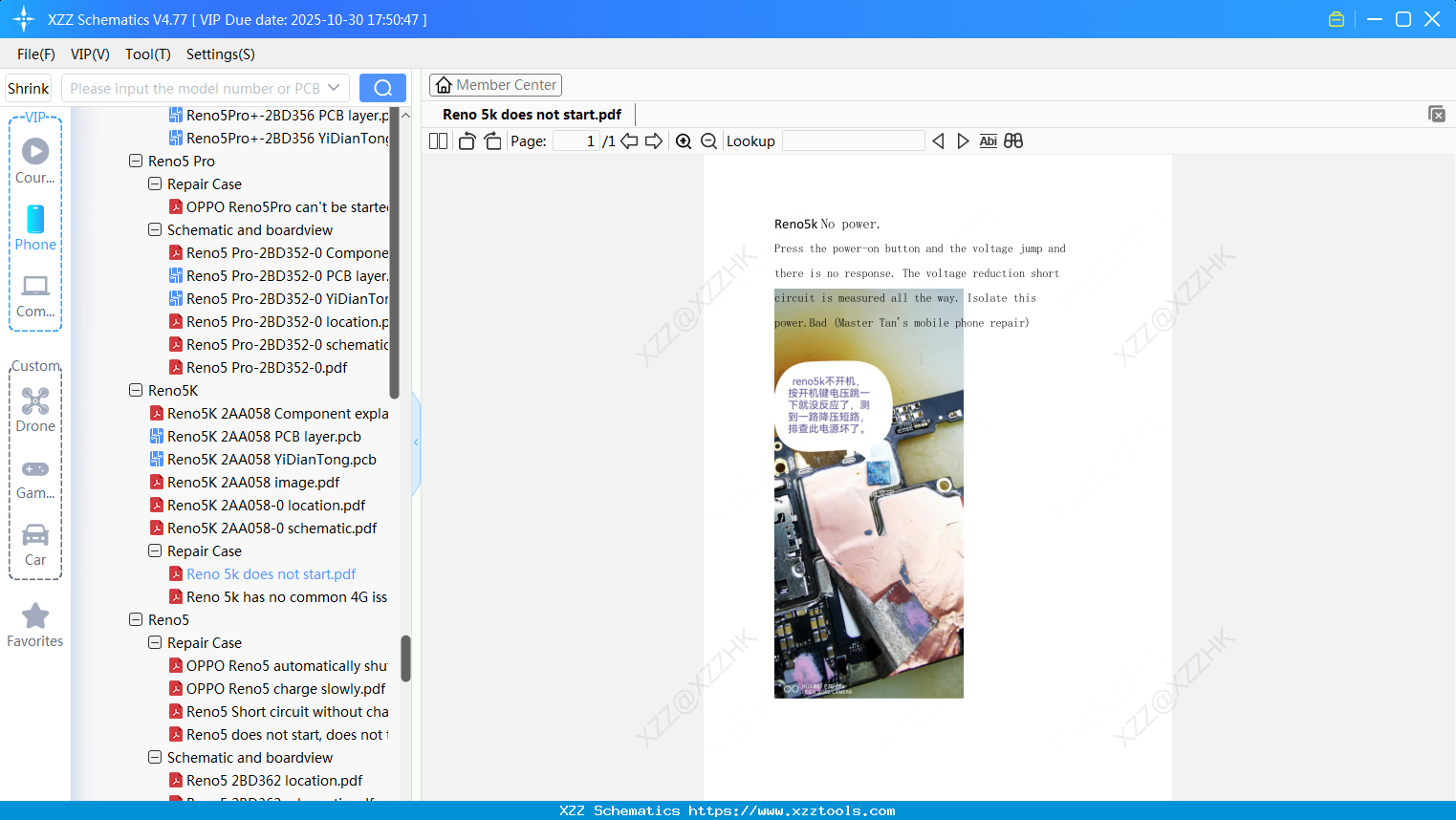Image resolution: width=1456 pixels, height=820 pixels.
Task: Click the Page number input box
Action: 576,141
